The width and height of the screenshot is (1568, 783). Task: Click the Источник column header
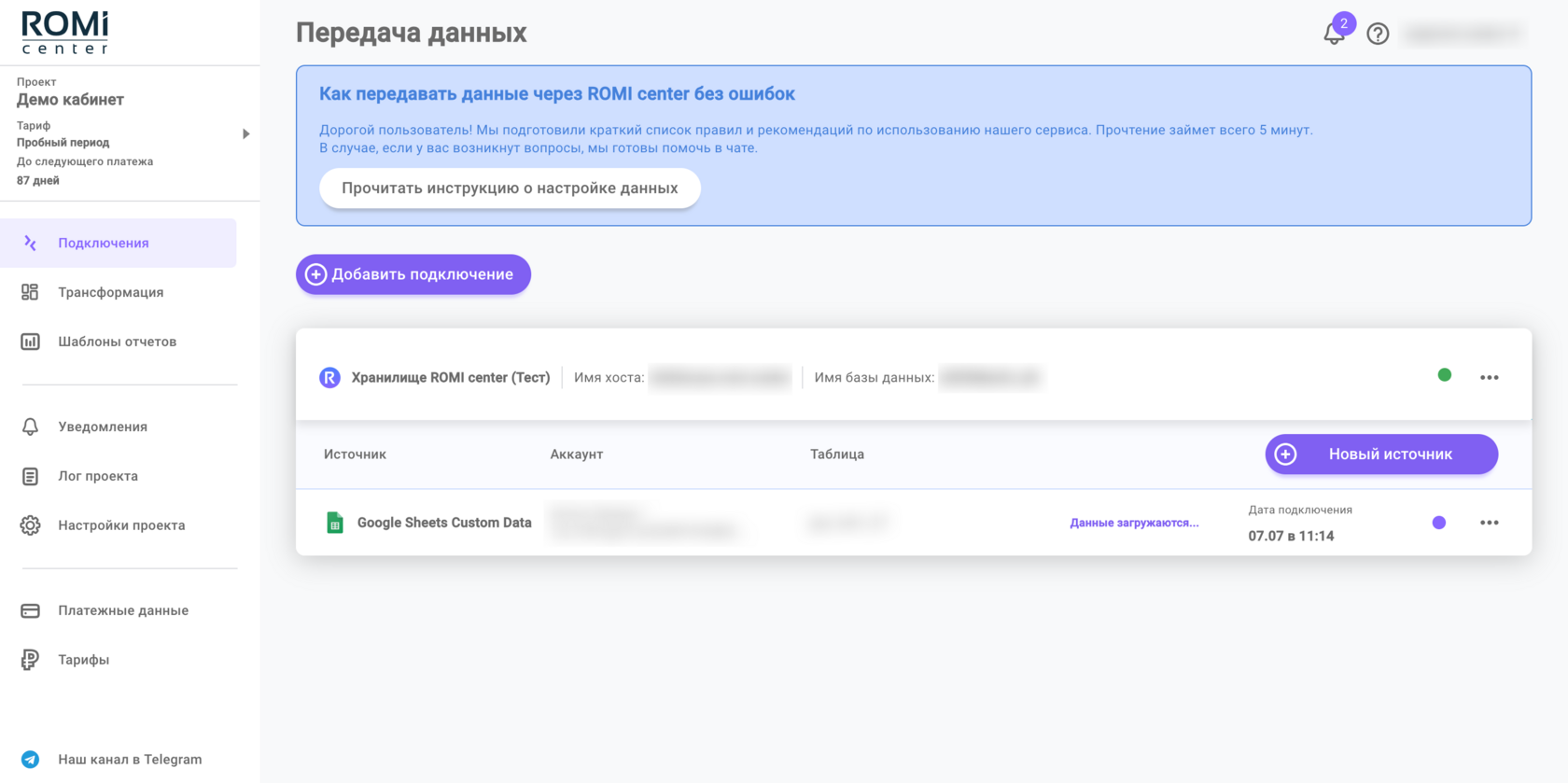pos(355,454)
